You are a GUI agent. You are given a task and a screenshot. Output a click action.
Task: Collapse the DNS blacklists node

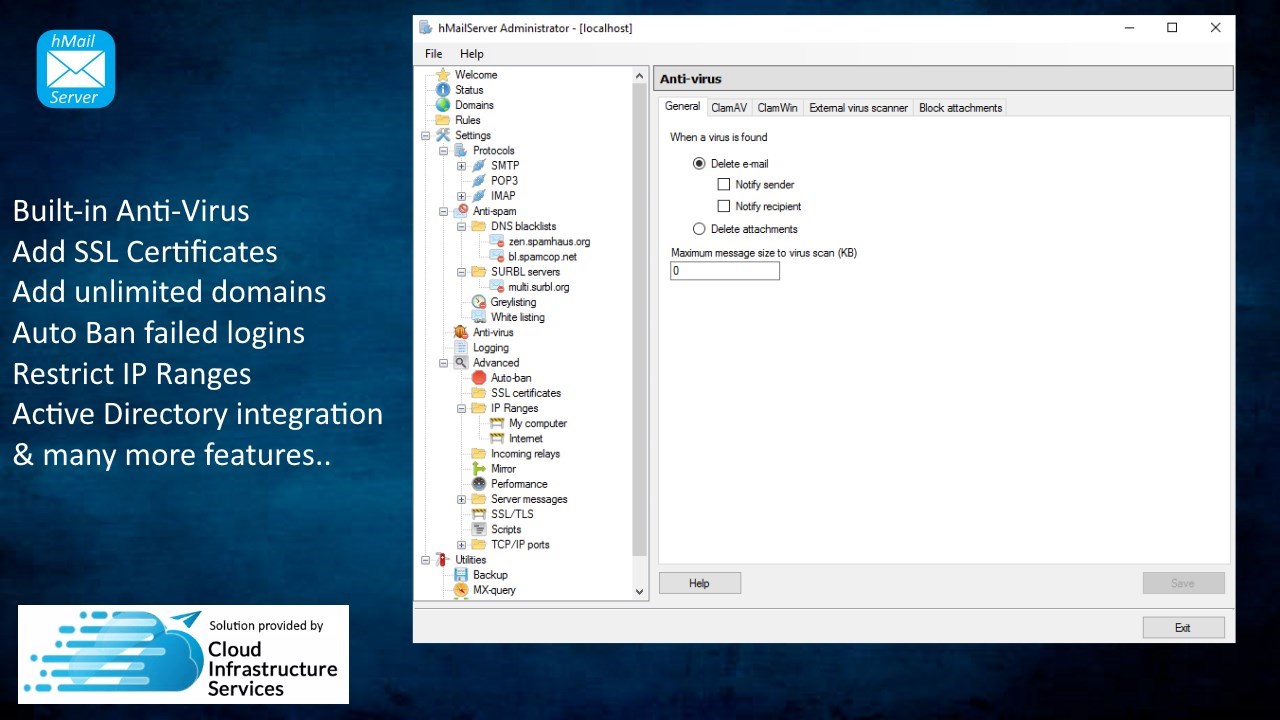(461, 227)
